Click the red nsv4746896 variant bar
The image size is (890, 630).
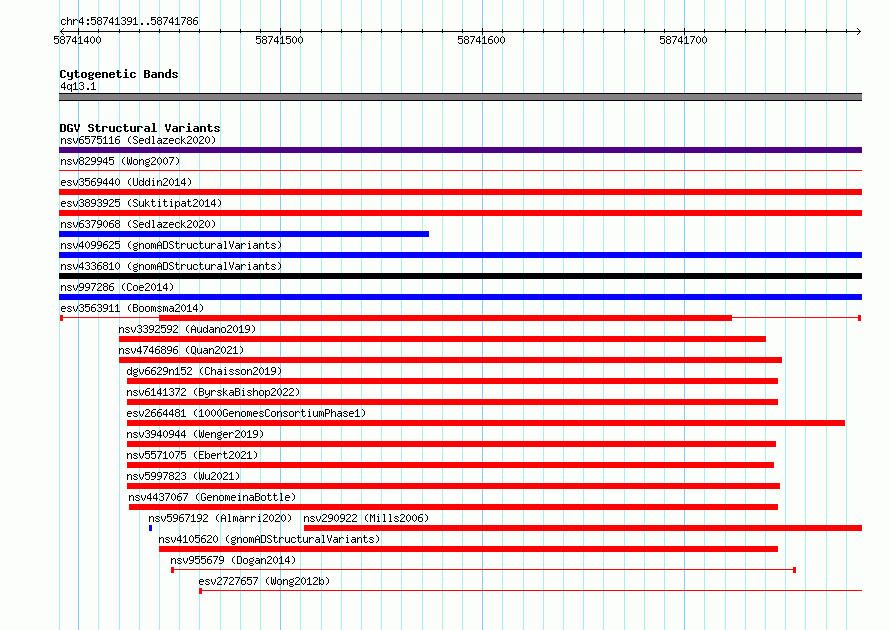[x=450, y=360]
